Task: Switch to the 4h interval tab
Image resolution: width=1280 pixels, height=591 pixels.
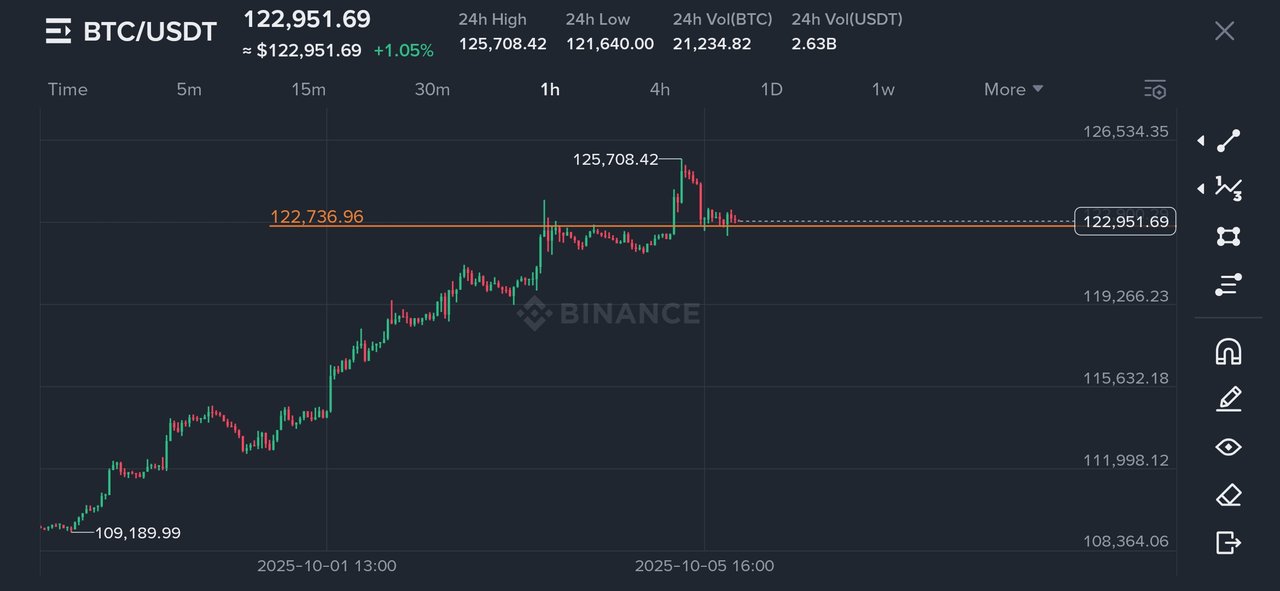Action: tap(660, 89)
